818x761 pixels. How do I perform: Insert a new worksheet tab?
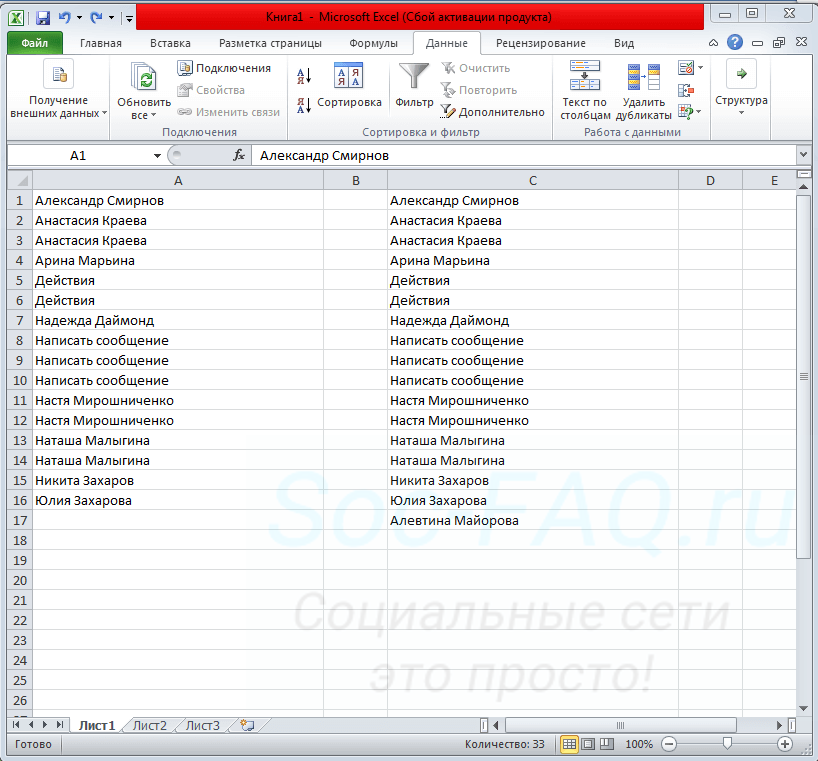coord(247,725)
